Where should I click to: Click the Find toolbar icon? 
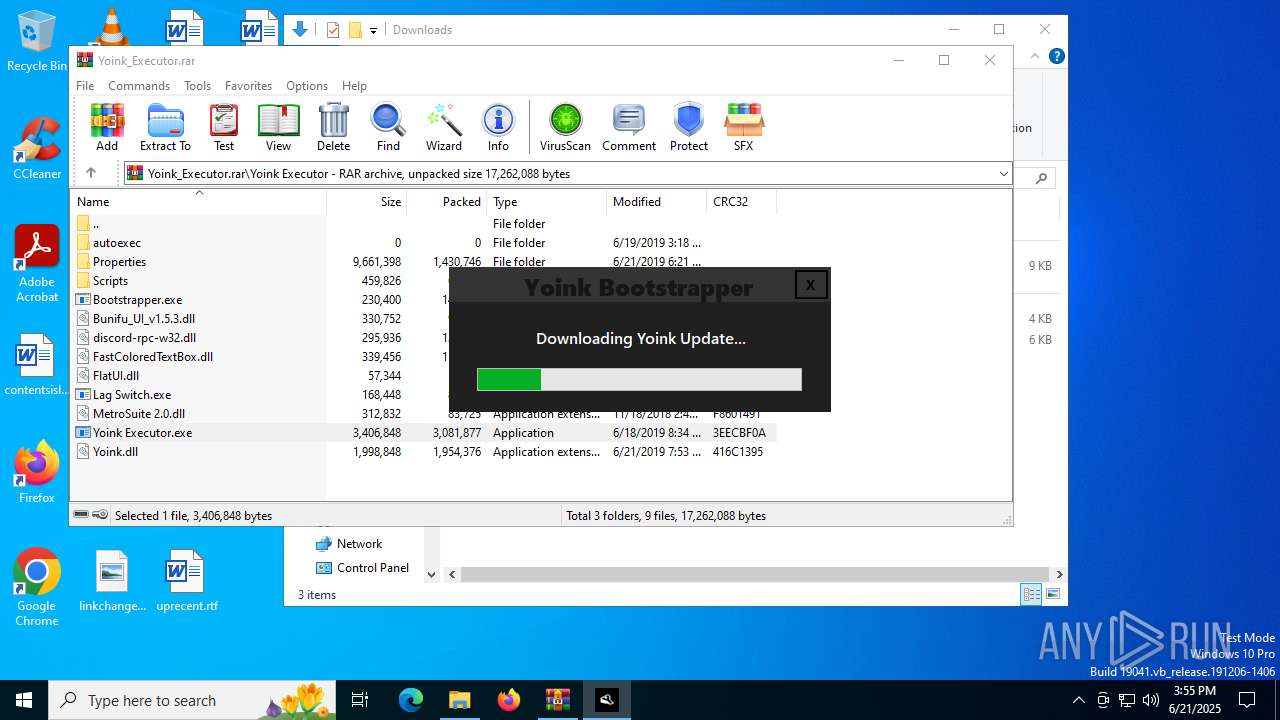(388, 127)
